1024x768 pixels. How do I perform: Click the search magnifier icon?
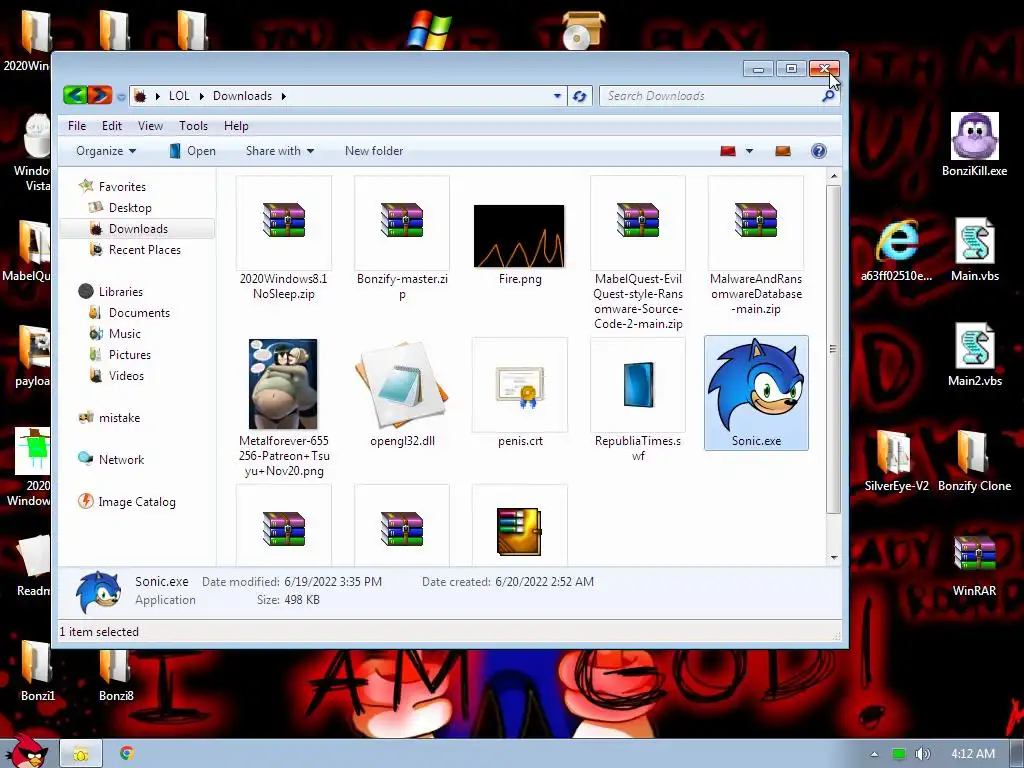pyautogui.click(x=828, y=96)
